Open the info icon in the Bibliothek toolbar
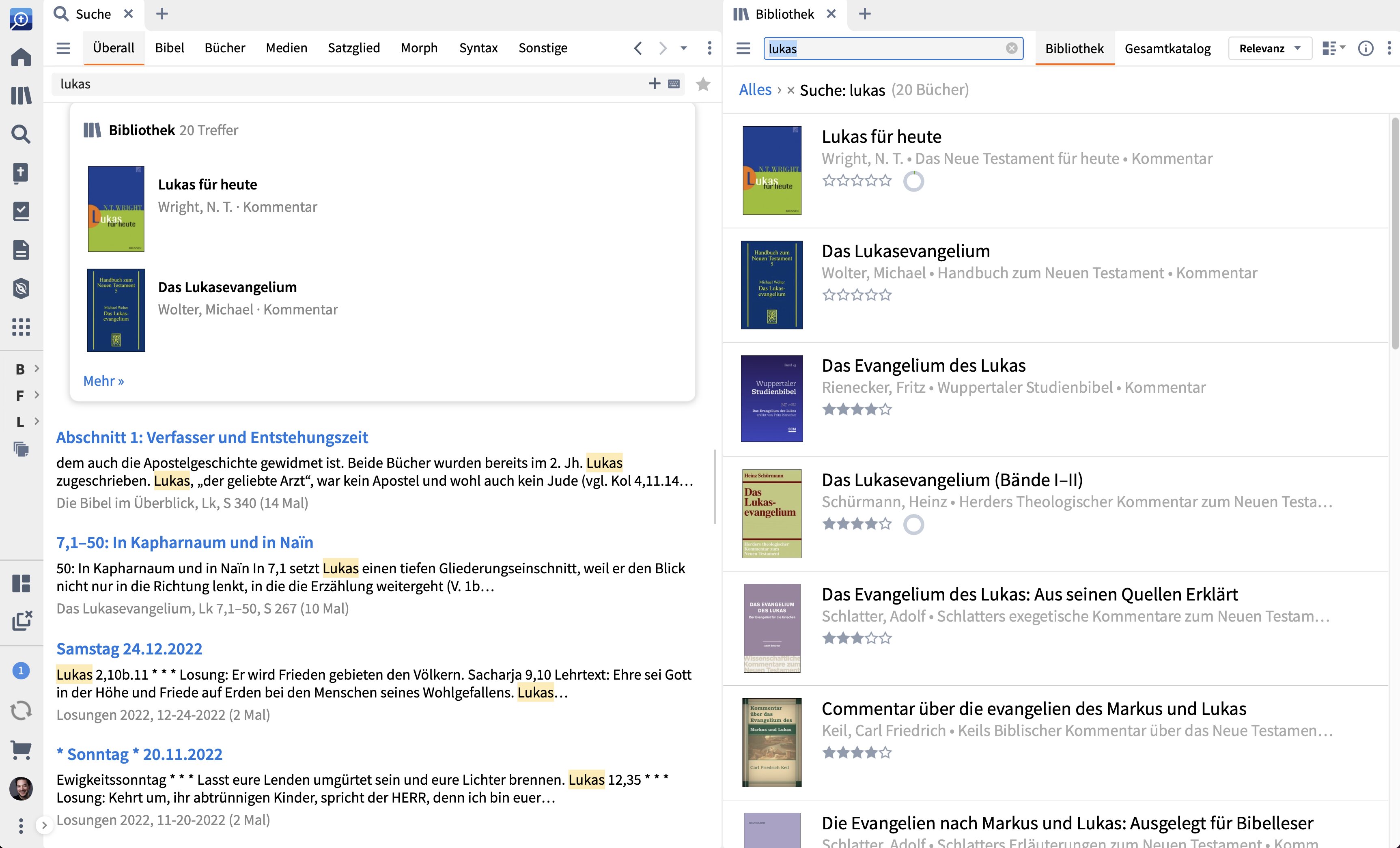The width and height of the screenshot is (1400, 848). point(1366,48)
